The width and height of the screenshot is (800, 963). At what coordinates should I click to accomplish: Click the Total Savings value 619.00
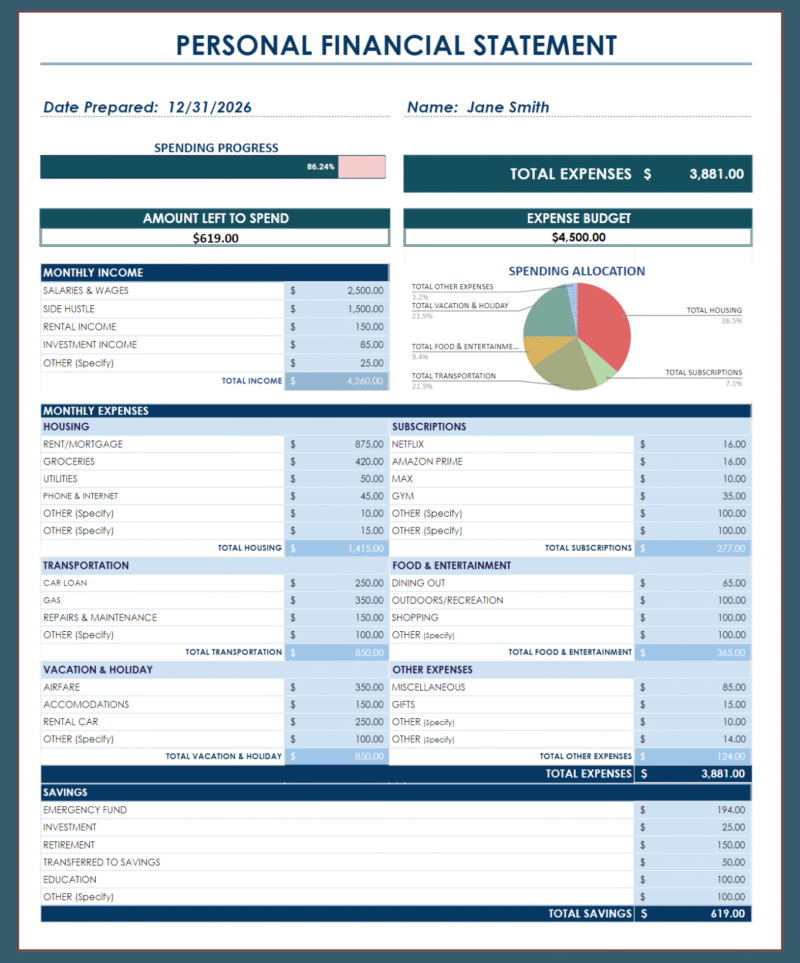[693, 914]
